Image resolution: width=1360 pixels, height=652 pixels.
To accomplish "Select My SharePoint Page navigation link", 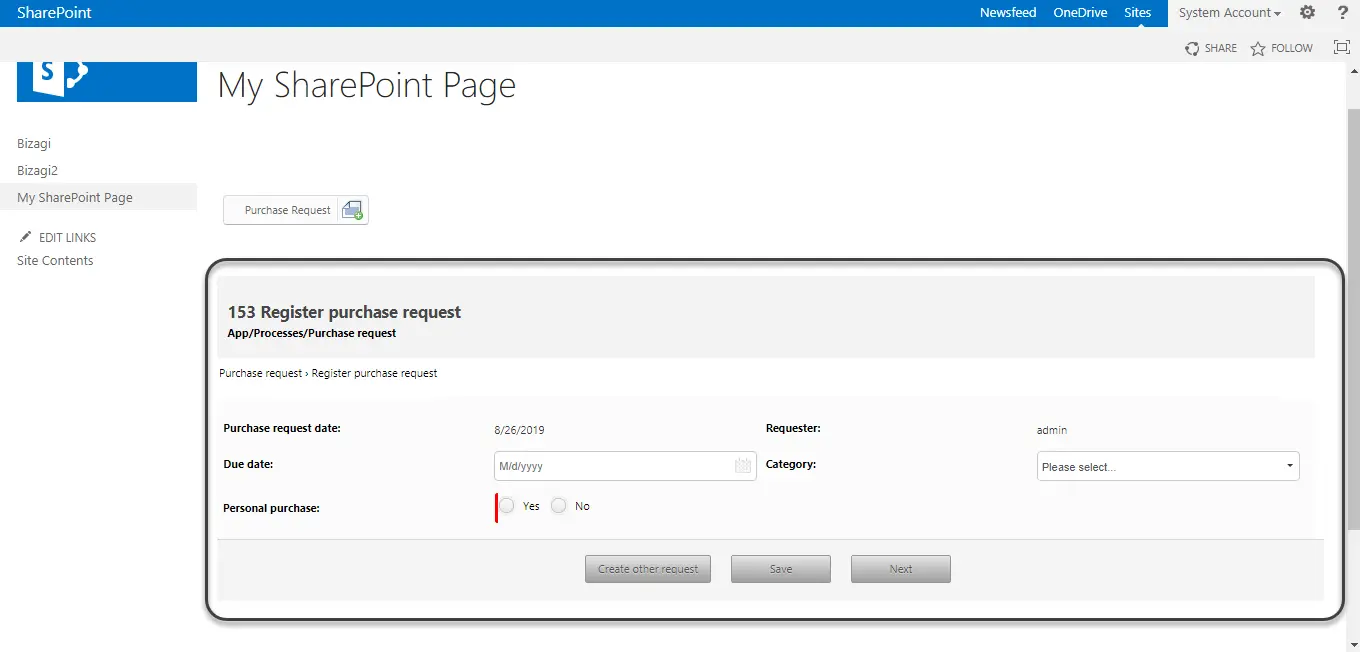I will tap(75, 198).
